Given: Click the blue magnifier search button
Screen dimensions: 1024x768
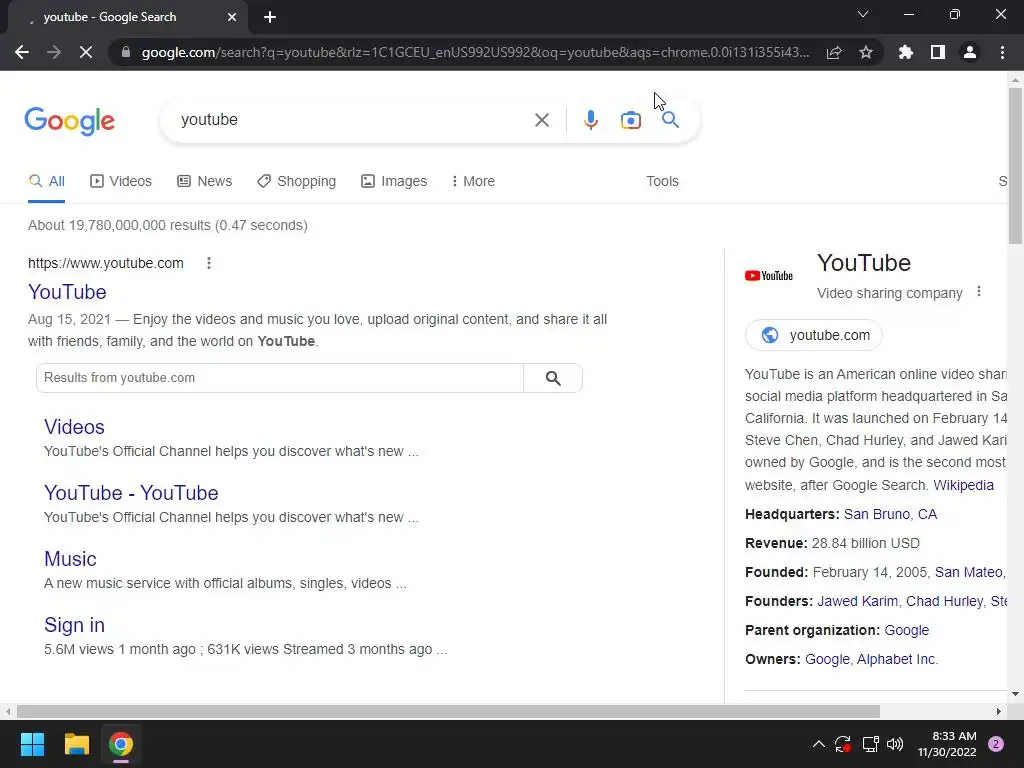Looking at the screenshot, I should point(670,120).
